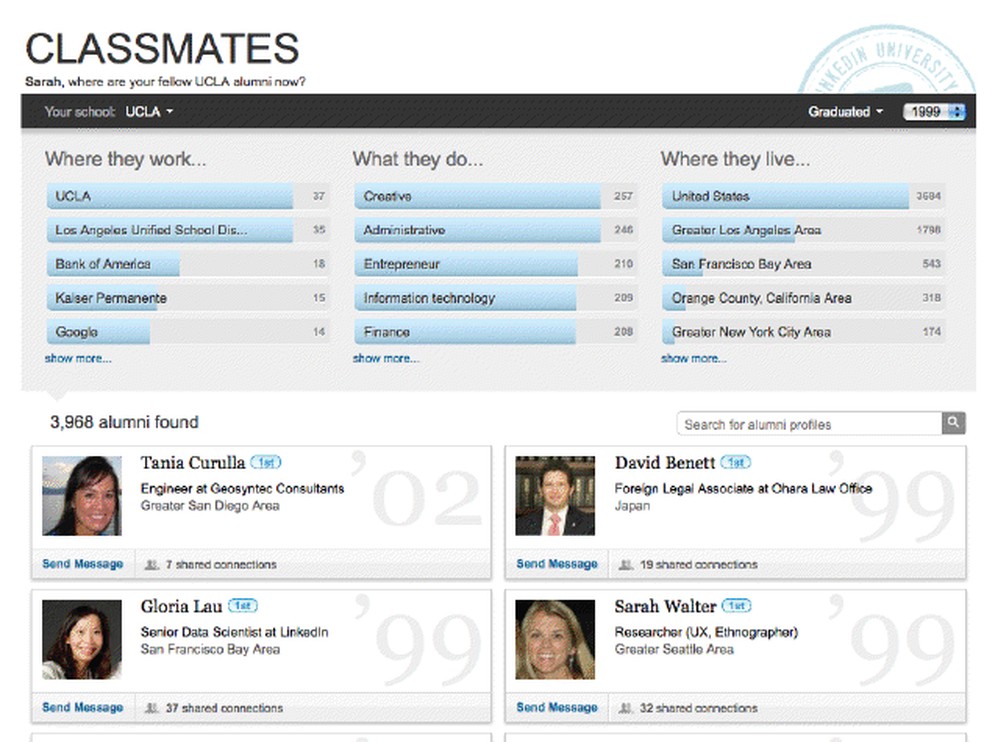This screenshot has height=742, width=984.
Task: Click the Search for alumni profiles field
Action: click(x=808, y=424)
